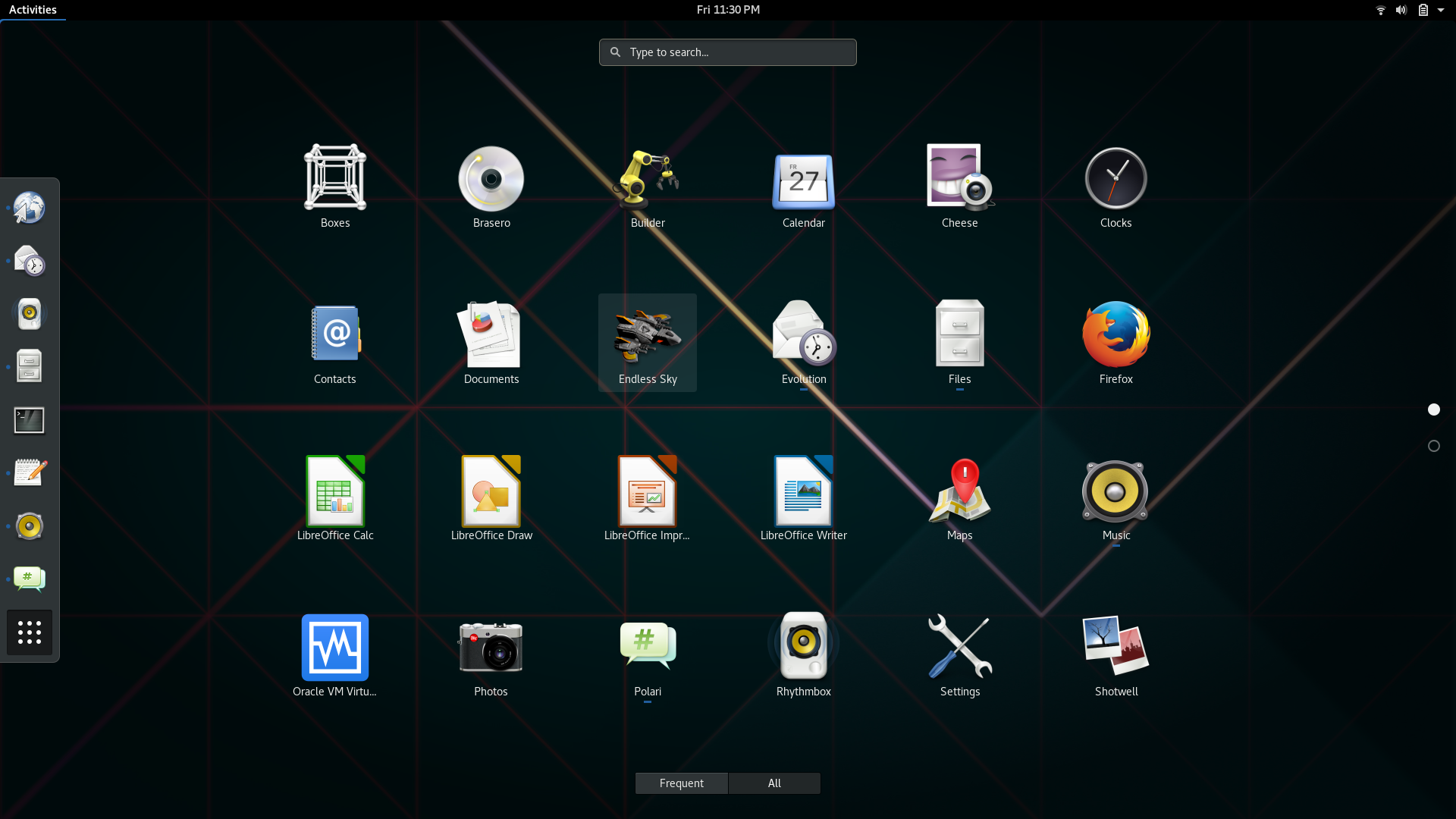1456x819 pixels.
Task: Open the clock and date menu
Action: [x=728, y=10]
